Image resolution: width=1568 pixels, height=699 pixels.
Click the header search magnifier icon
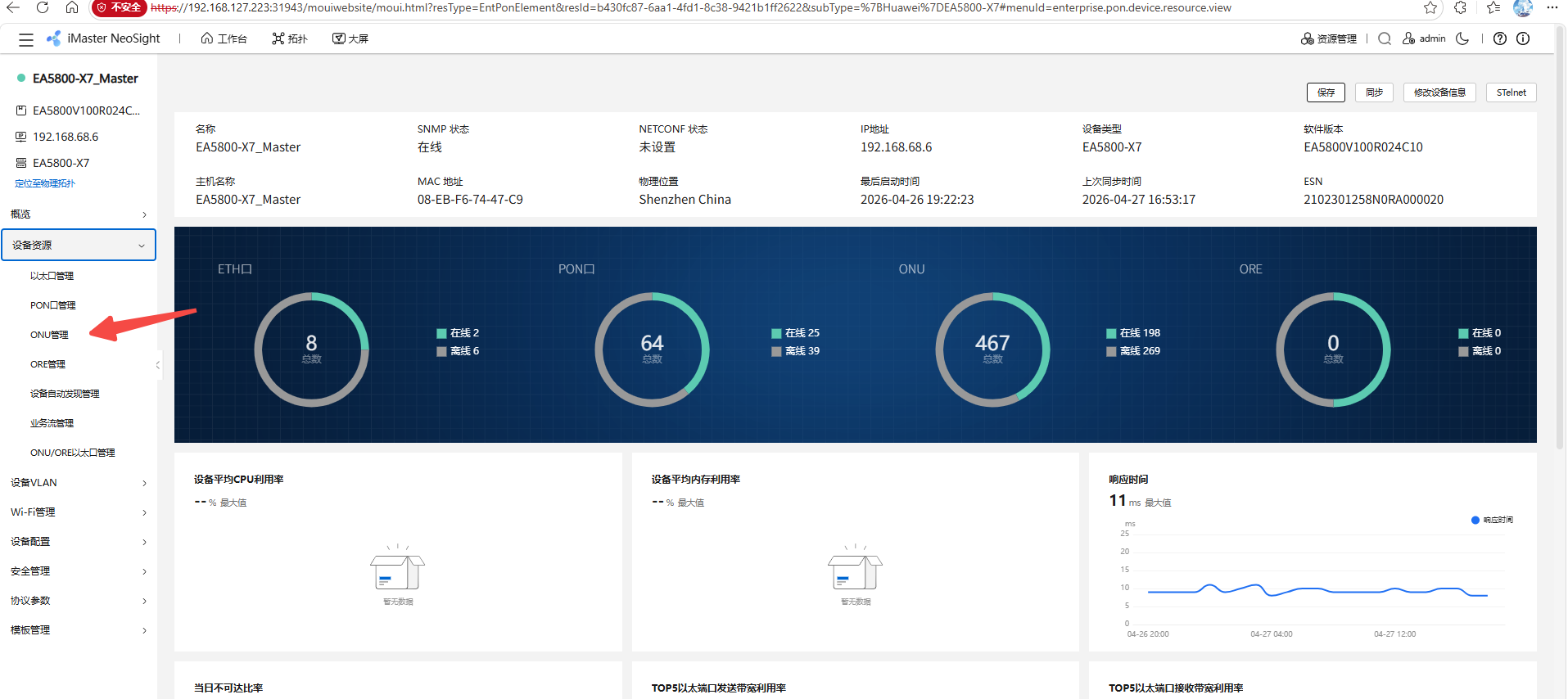pos(1385,38)
